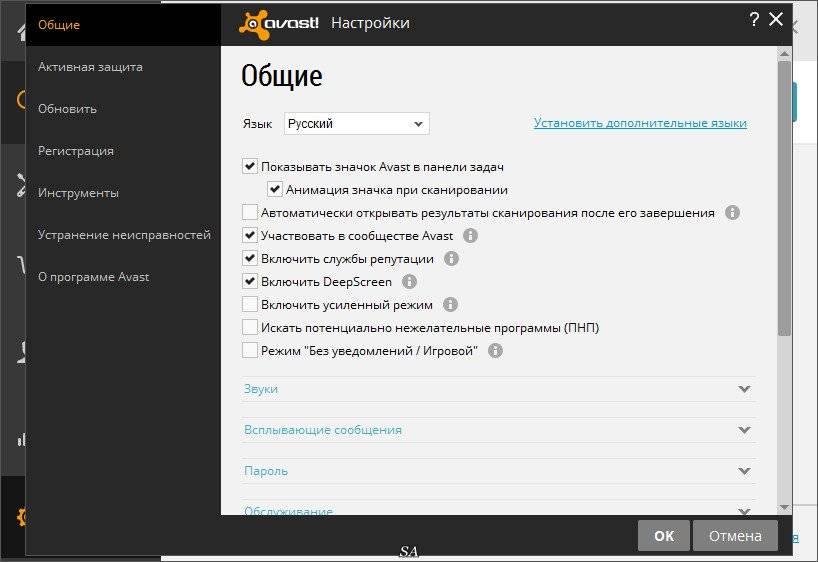
Task: Expand the Пароль section
Action: pyautogui.click(x=499, y=471)
